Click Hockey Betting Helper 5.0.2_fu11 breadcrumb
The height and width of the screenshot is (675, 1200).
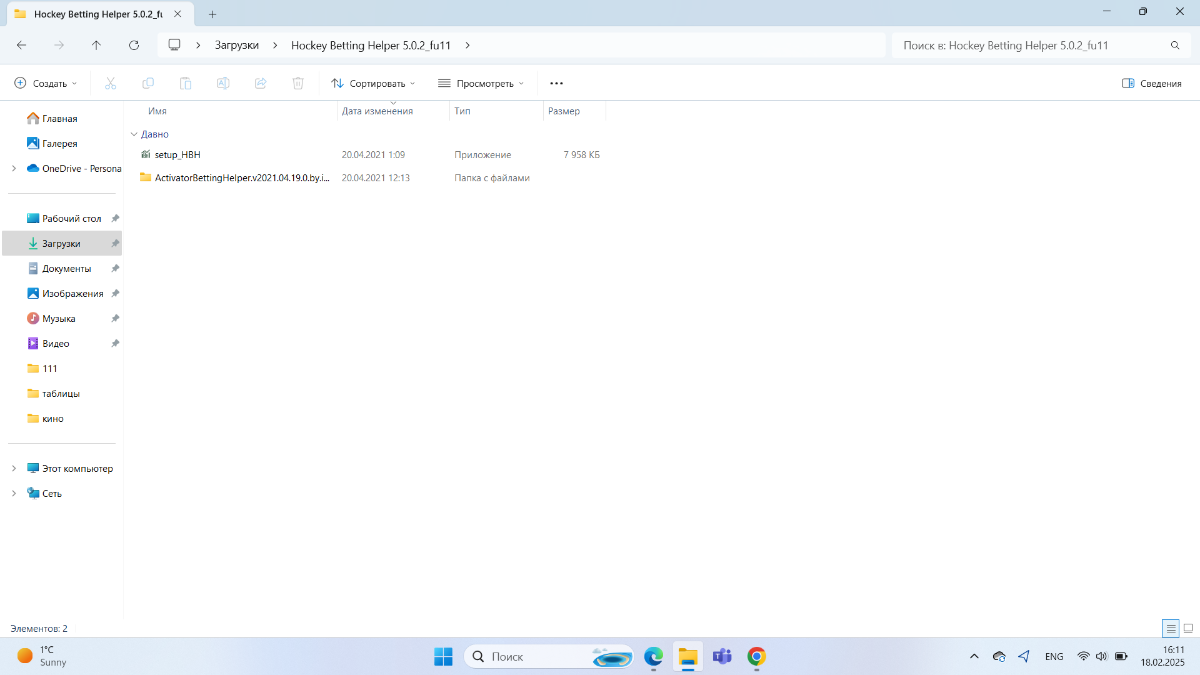pyautogui.click(x=372, y=45)
